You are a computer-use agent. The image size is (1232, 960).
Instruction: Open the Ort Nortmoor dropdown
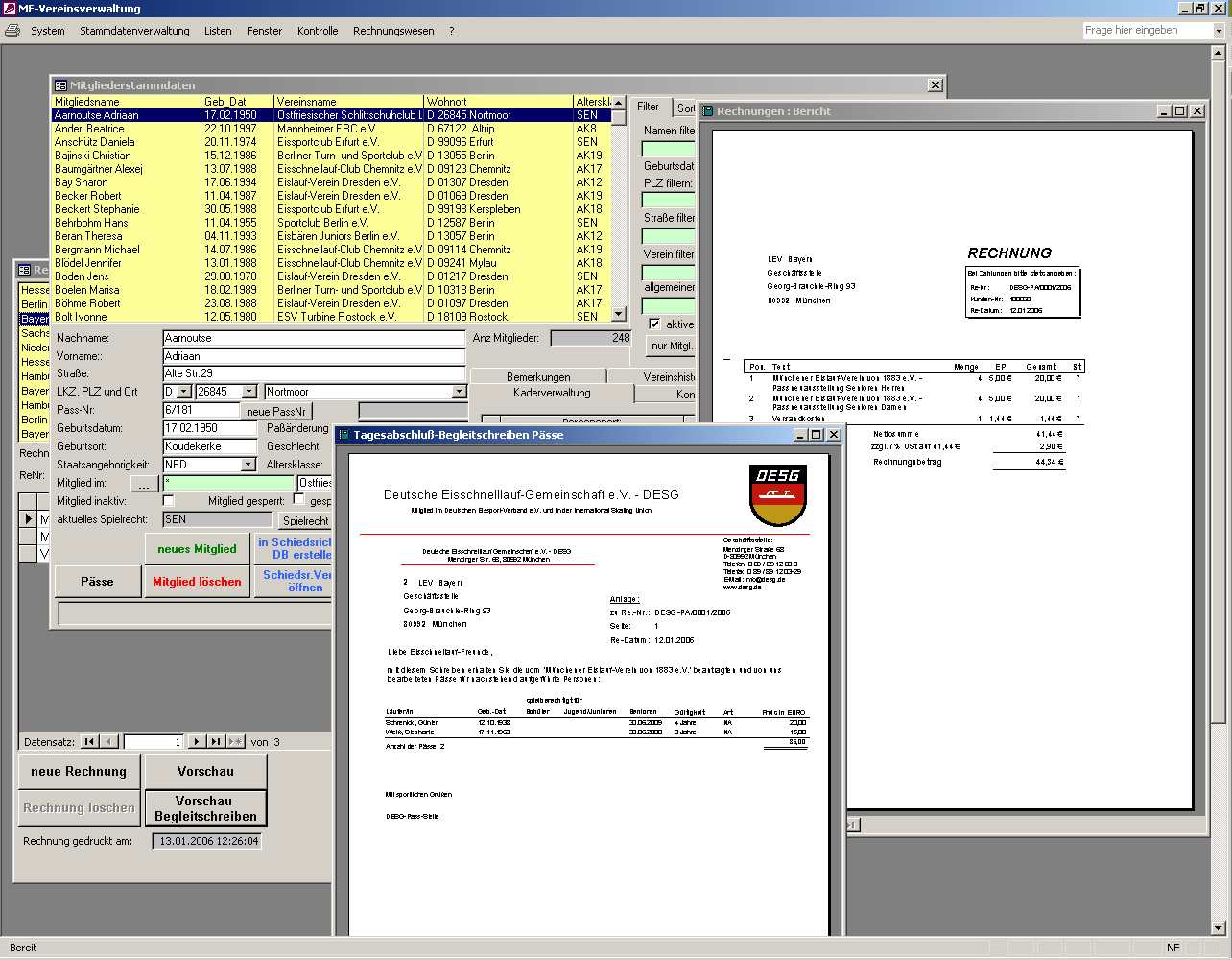coord(459,392)
